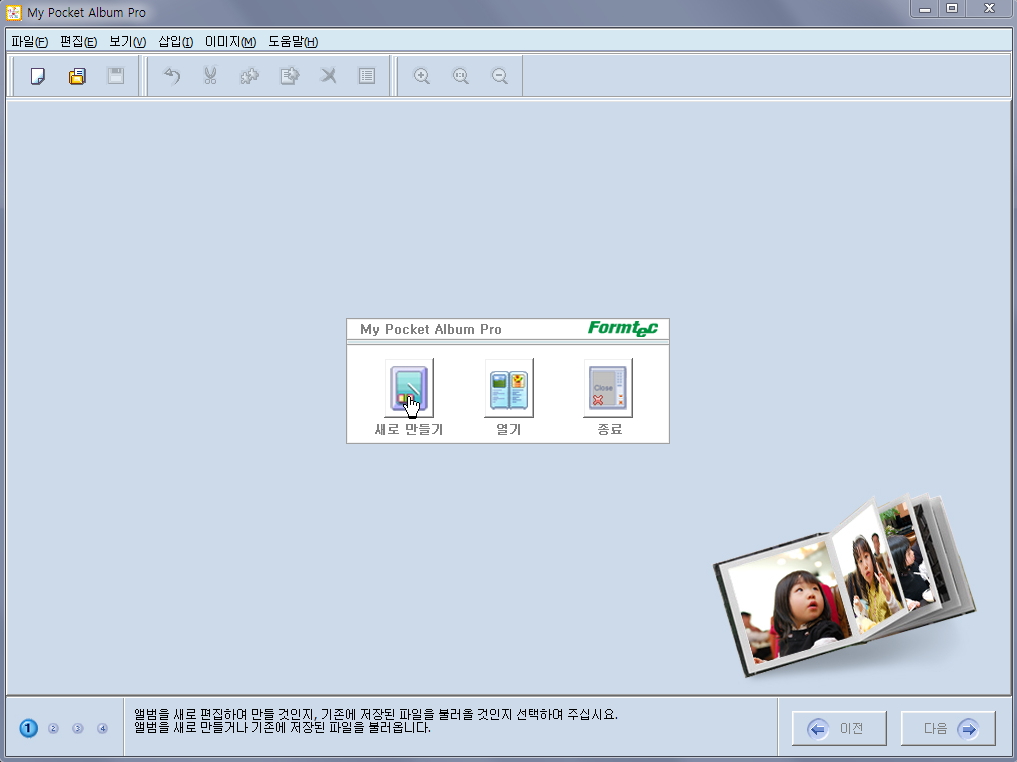Open the 보기(V) menu
The height and width of the screenshot is (762, 1017).
[x=127, y=42]
